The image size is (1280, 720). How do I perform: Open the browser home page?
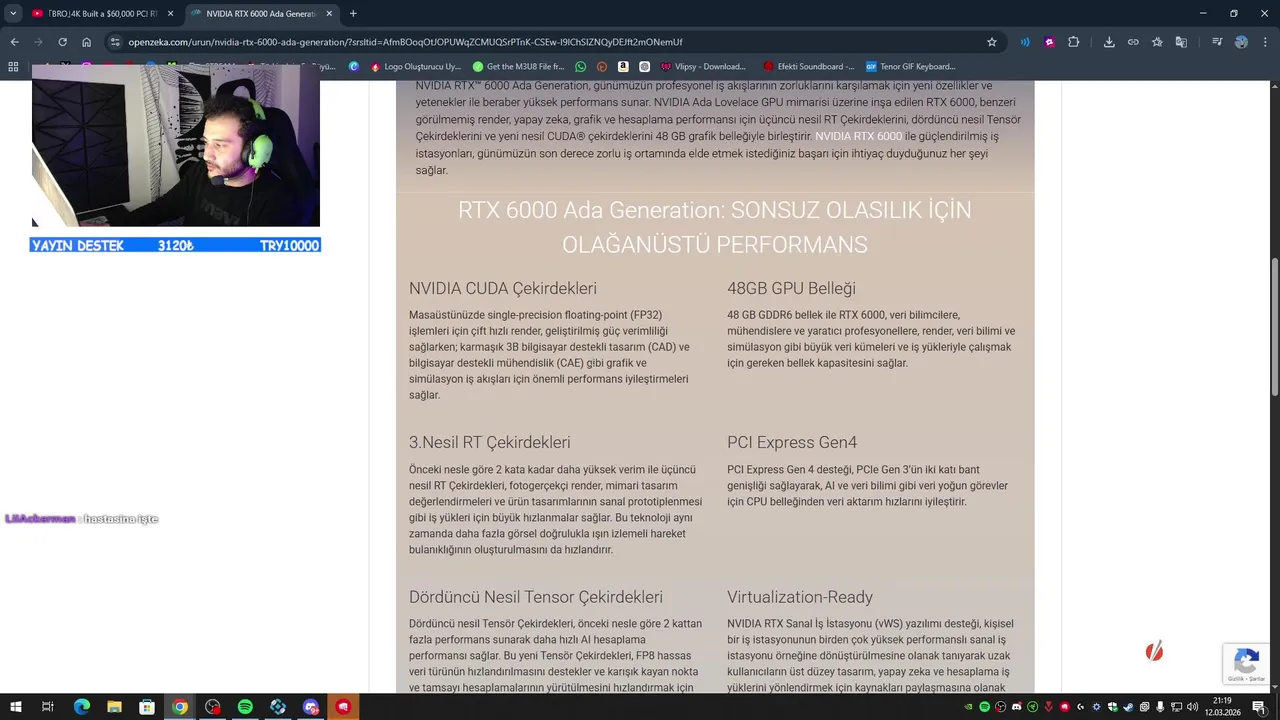(x=87, y=42)
